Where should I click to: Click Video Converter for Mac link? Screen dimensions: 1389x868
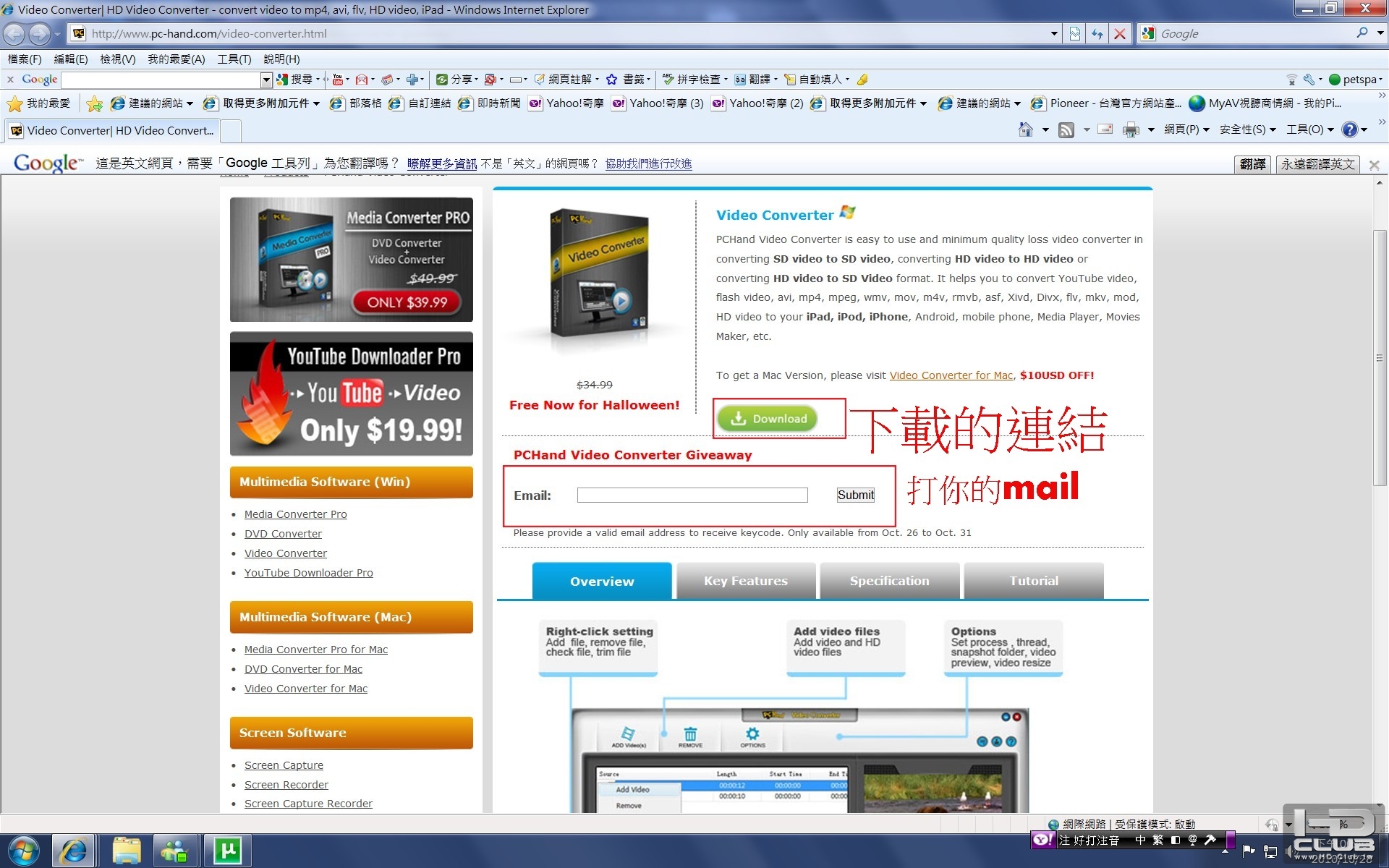point(951,375)
